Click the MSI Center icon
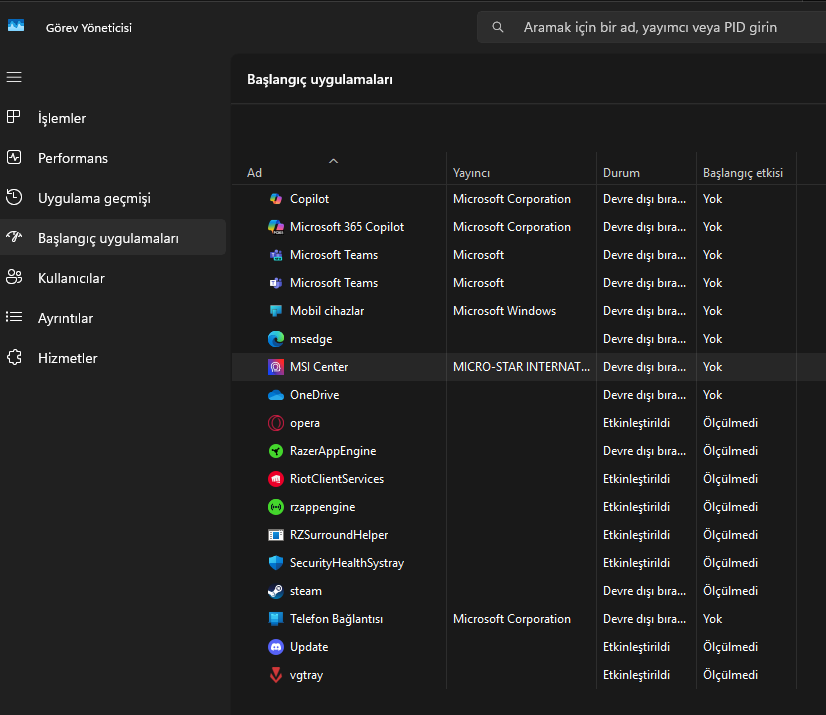Screen dimensions: 826x715 click(x=276, y=367)
